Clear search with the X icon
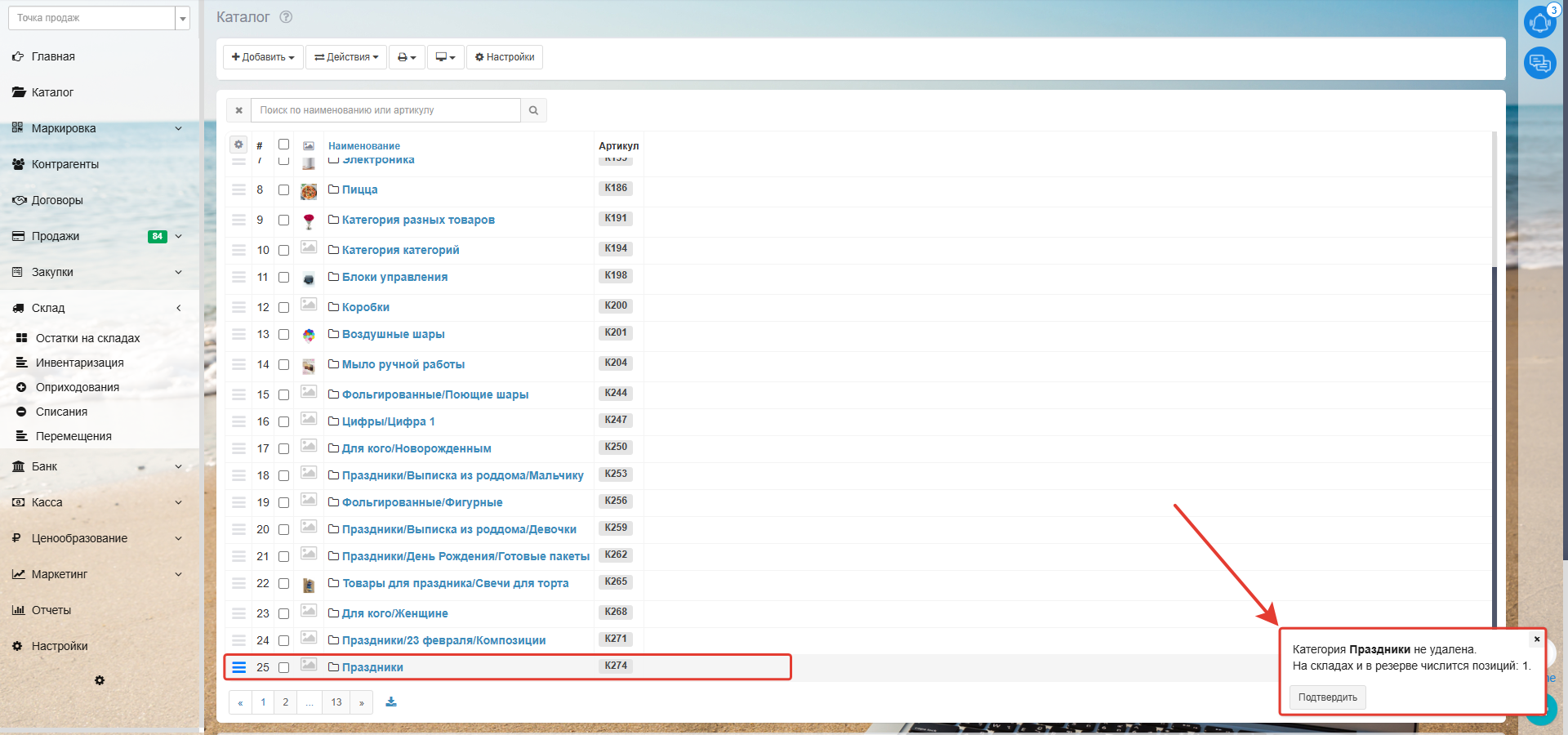 pyautogui.click(x=238, y=110)
